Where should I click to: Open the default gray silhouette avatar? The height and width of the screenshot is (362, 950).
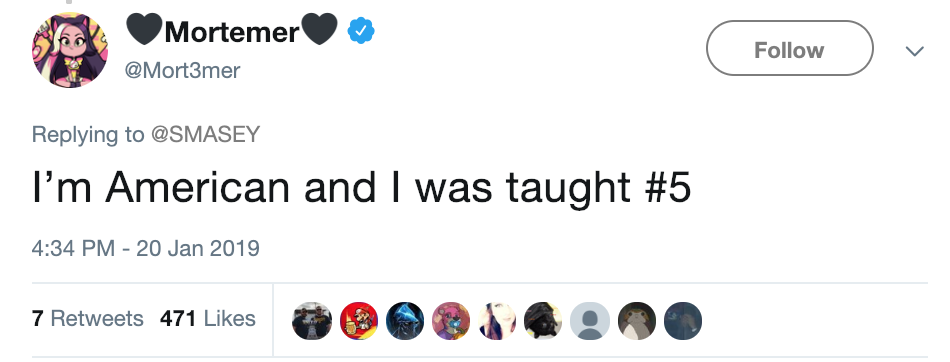590,321
